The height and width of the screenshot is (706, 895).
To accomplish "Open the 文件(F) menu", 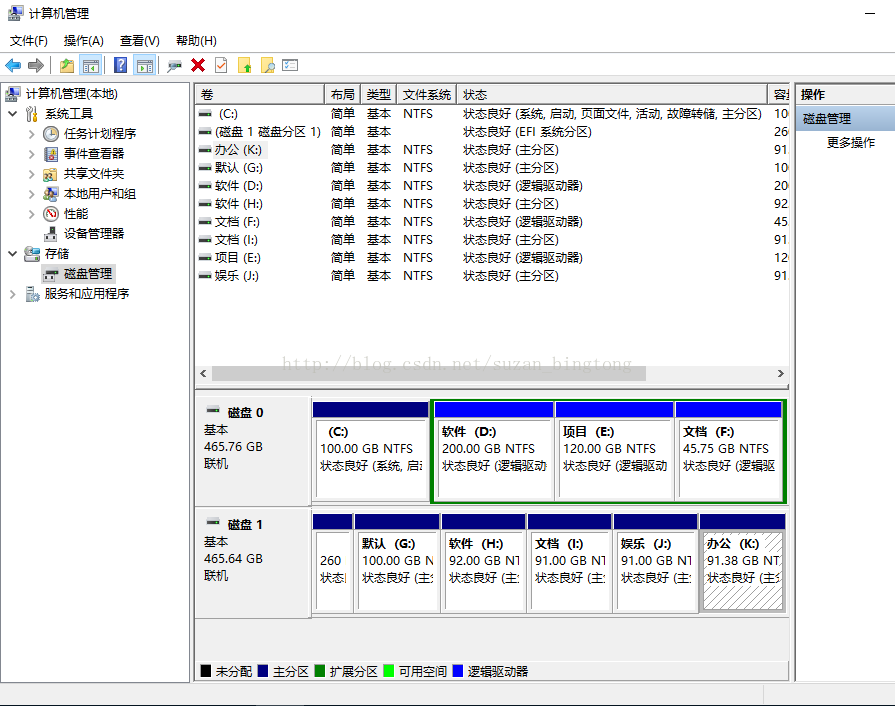I will click(29, 41).
